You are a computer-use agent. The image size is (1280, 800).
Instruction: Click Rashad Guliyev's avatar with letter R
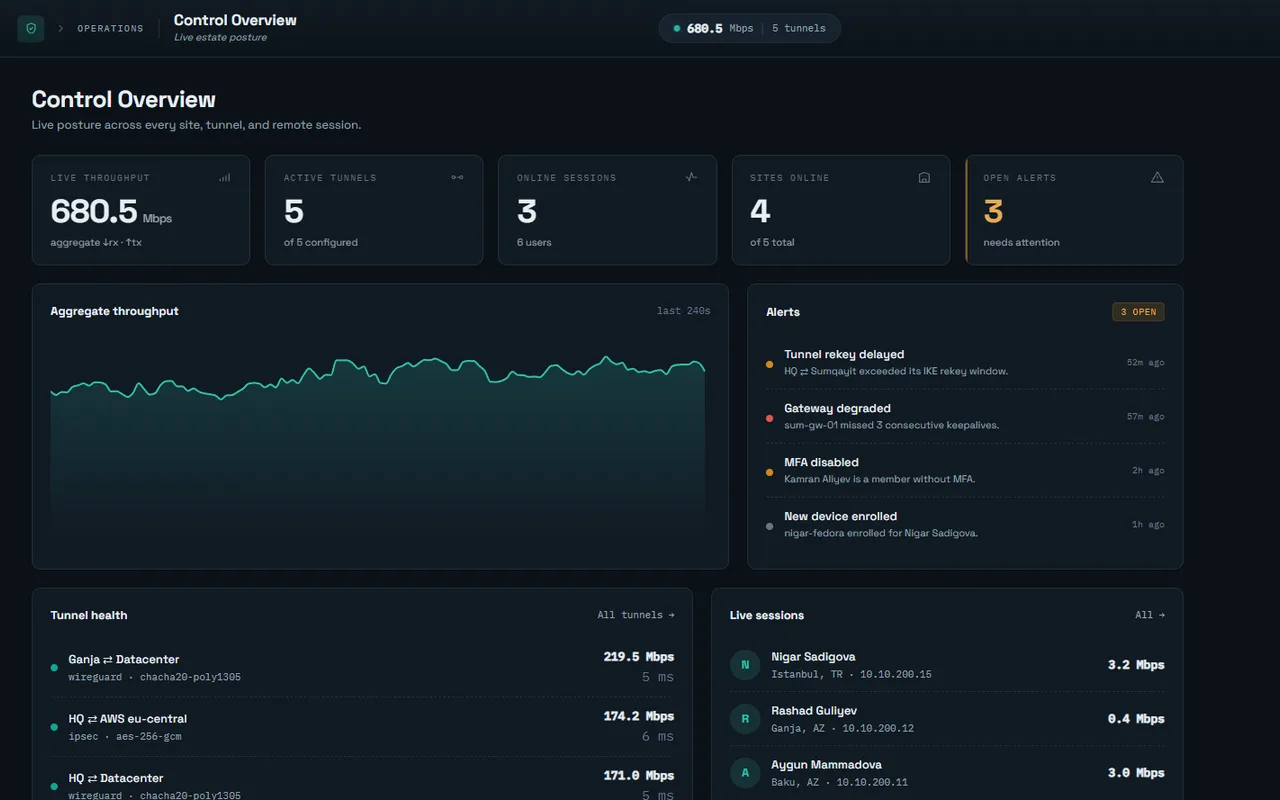pos(745,719)
